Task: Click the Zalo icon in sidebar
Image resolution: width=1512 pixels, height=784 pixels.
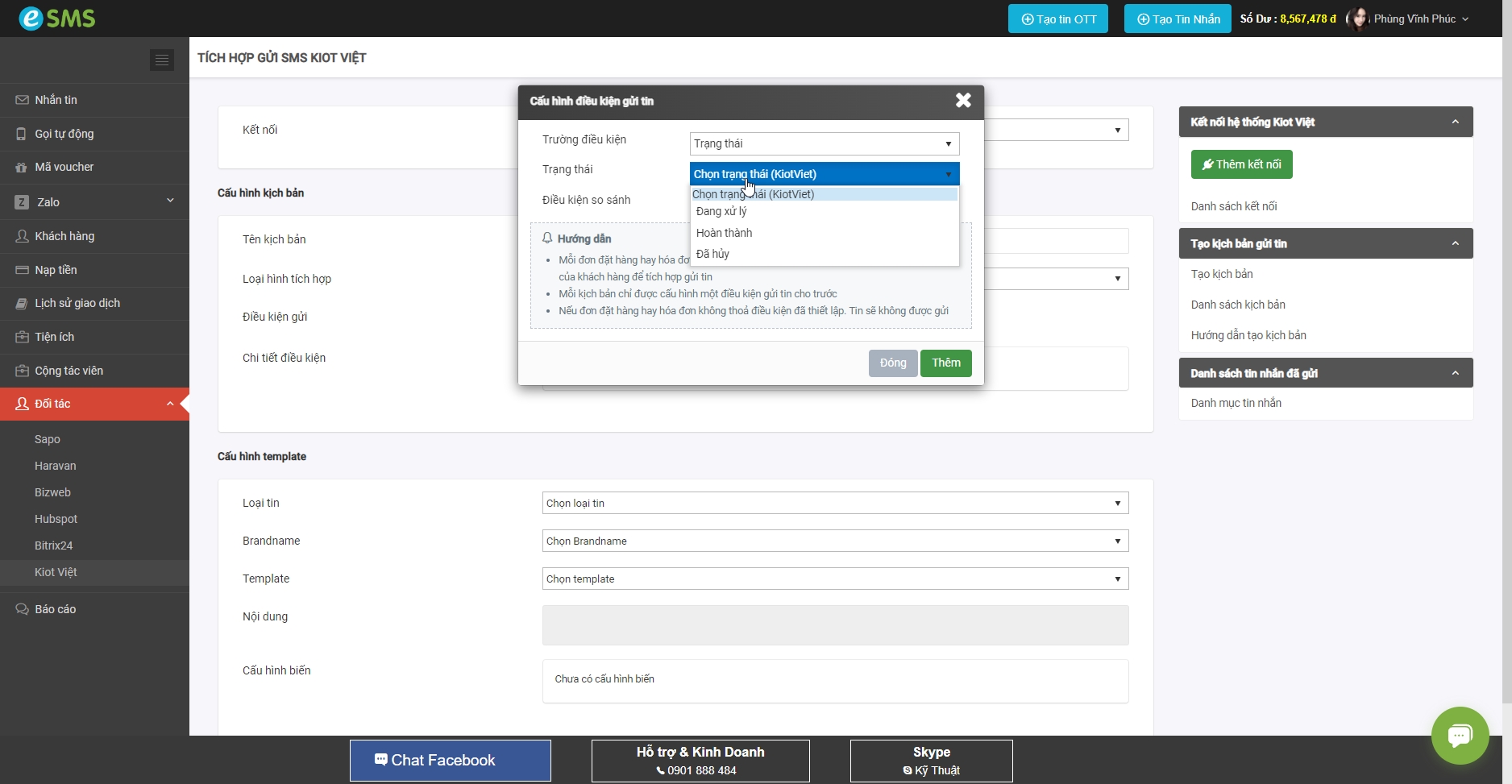Action: (22, 202)
